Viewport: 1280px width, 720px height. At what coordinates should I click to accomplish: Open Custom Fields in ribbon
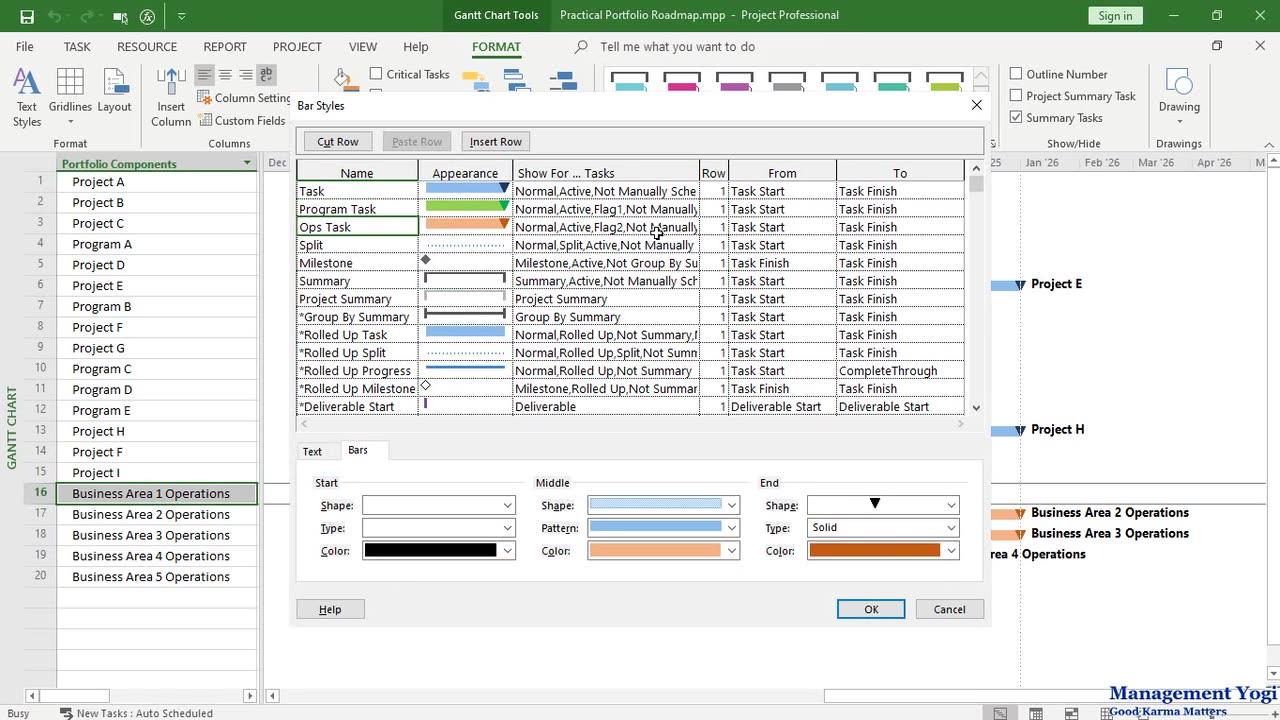(x=242, y=120)
